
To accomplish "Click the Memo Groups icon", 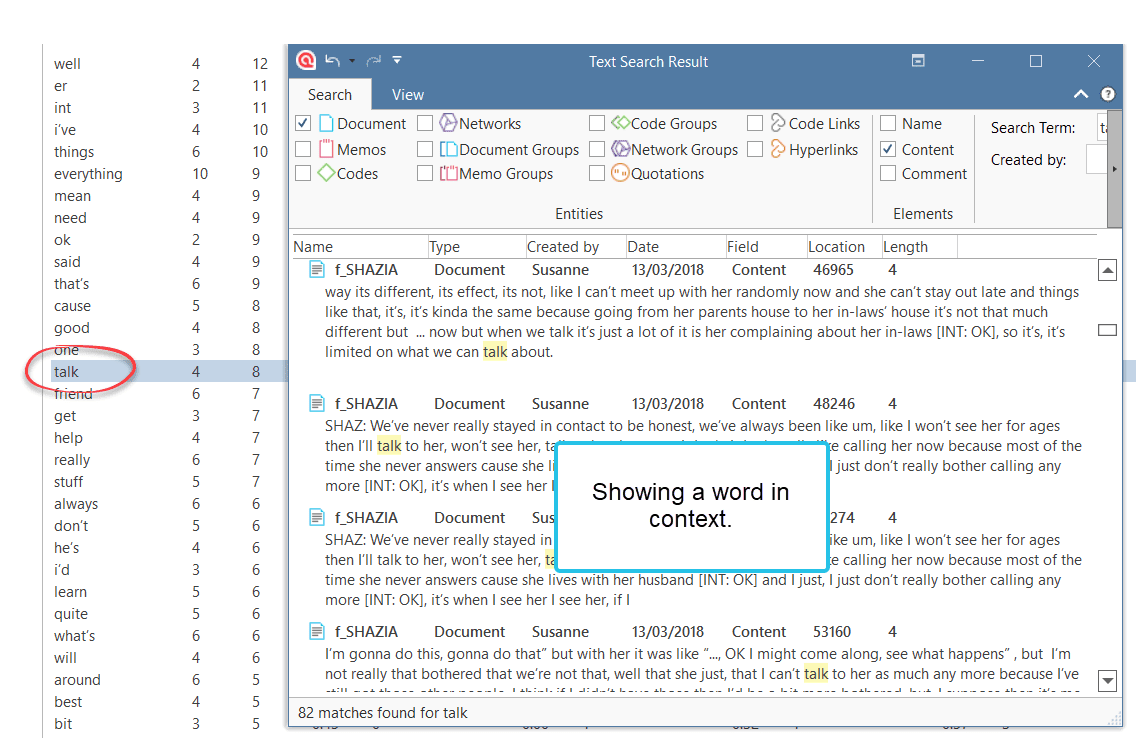I will coord(448,173).
